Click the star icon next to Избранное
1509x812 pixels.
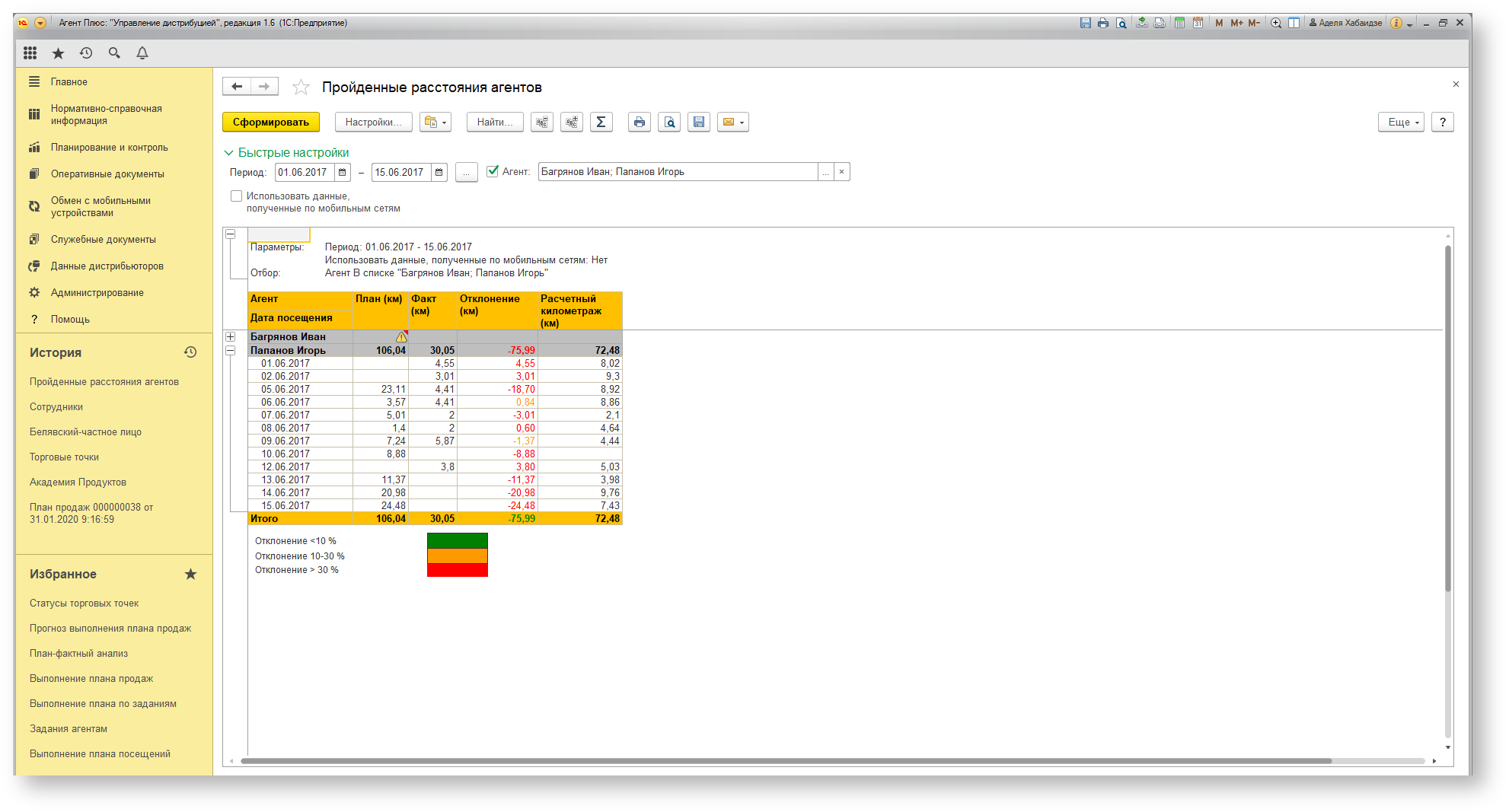[x=190, y=574]
